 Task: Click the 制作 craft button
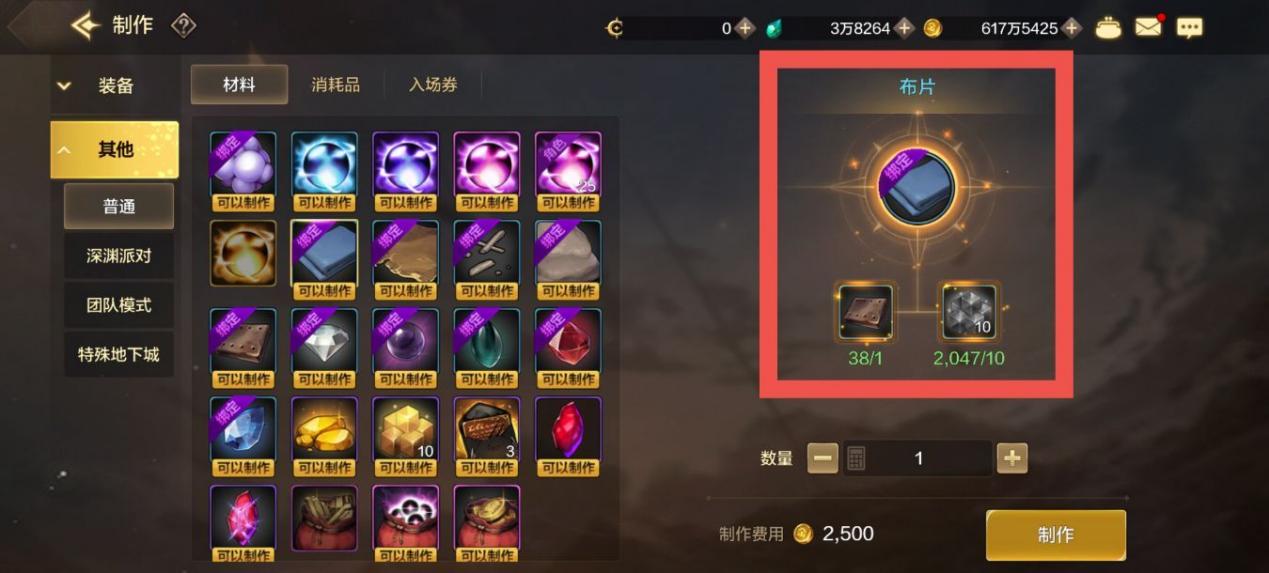click(1056, 535)
